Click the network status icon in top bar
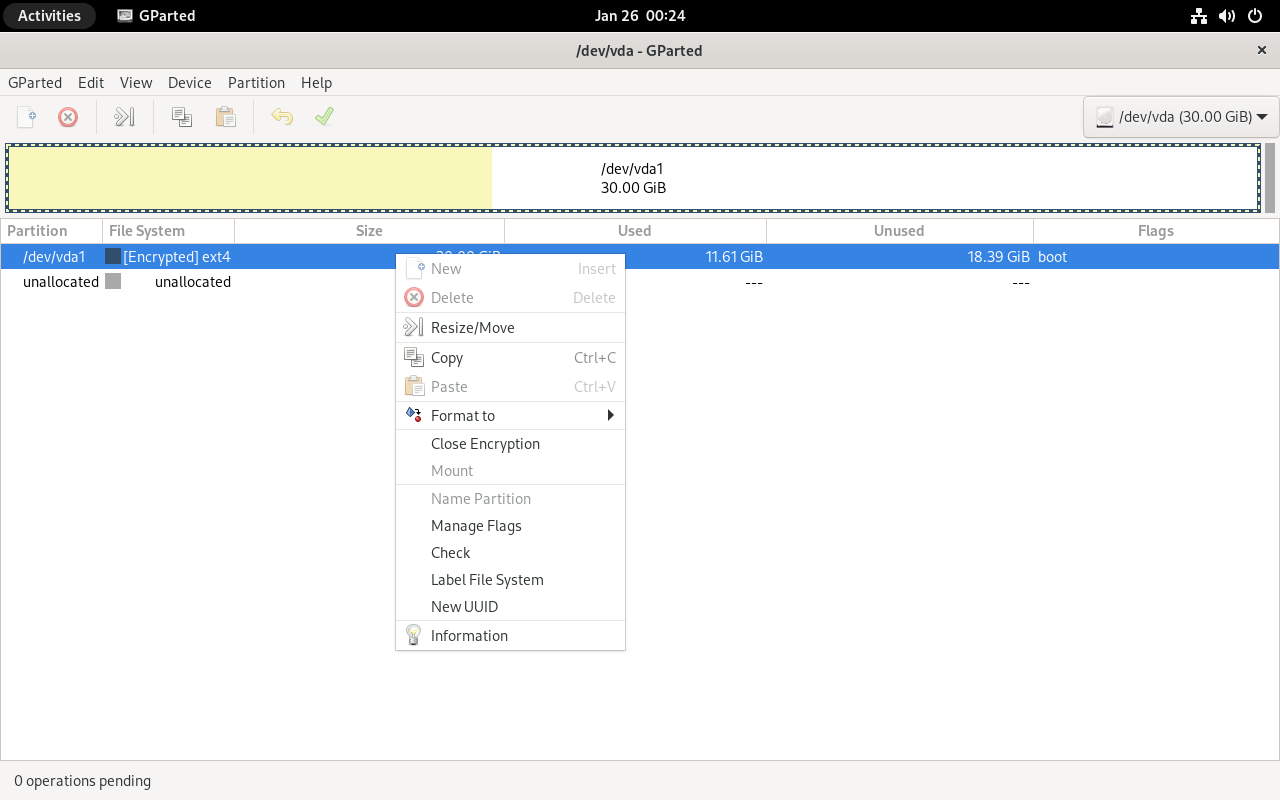 1199,16
